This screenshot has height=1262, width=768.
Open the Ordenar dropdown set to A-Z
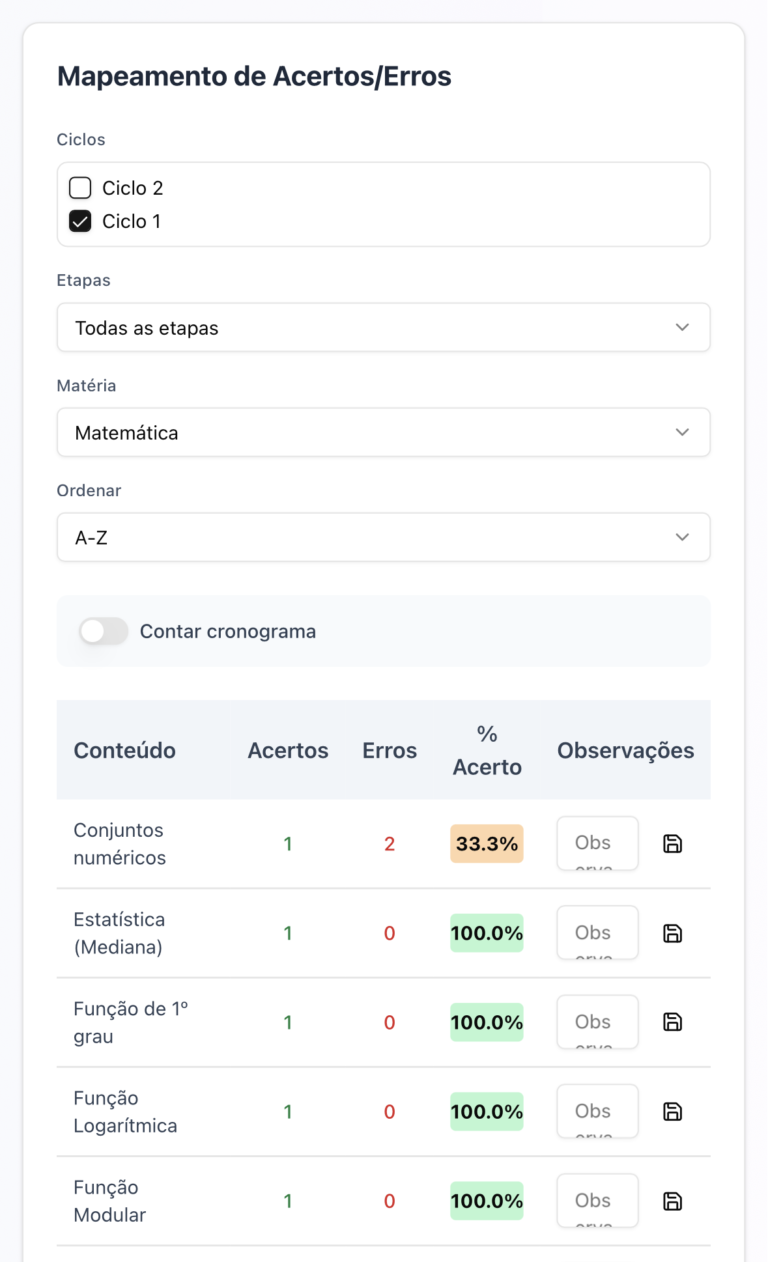(x=383, y=538)
